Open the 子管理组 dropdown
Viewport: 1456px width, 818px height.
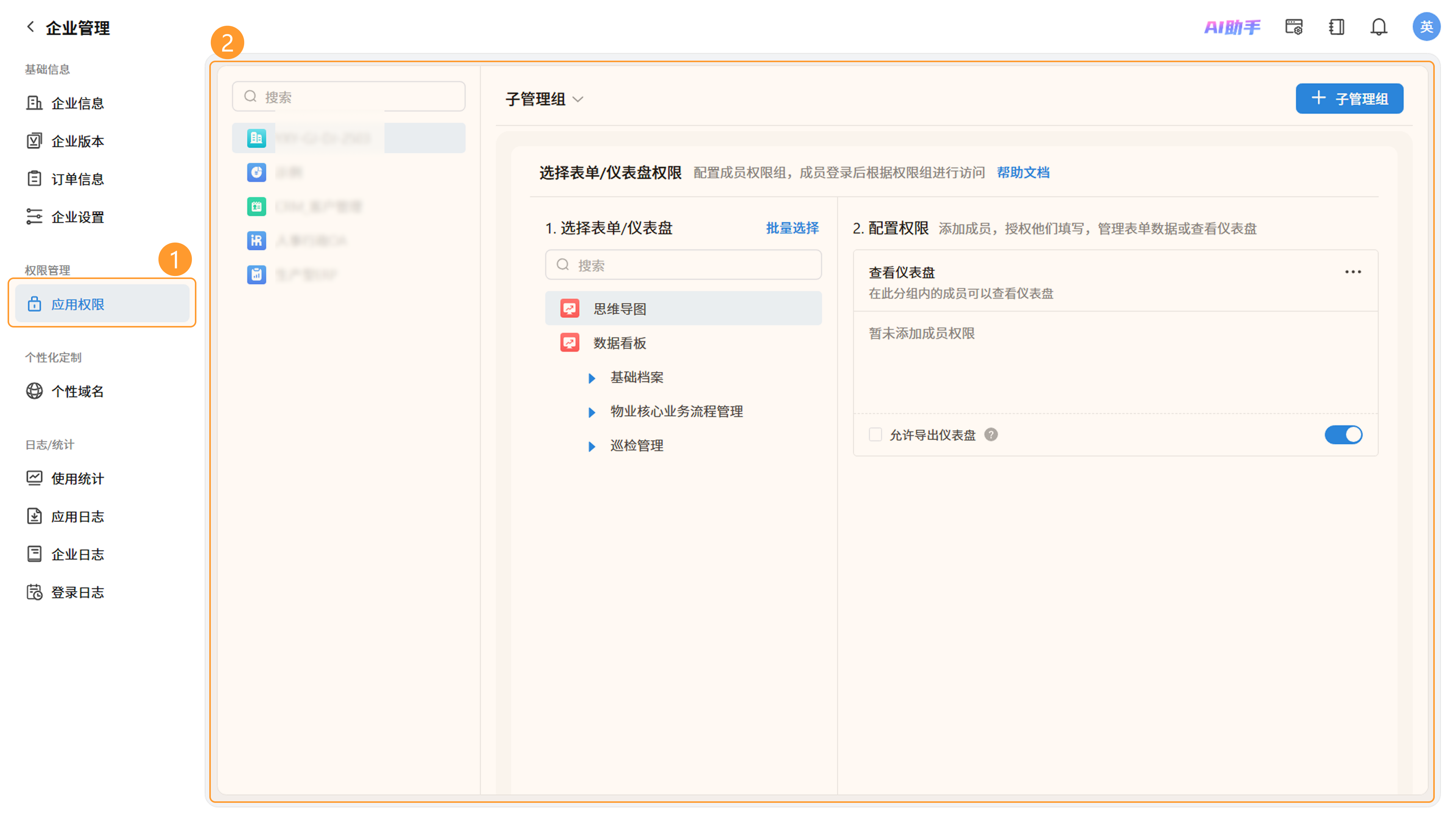pyautogui.click(x=544, y=99)
